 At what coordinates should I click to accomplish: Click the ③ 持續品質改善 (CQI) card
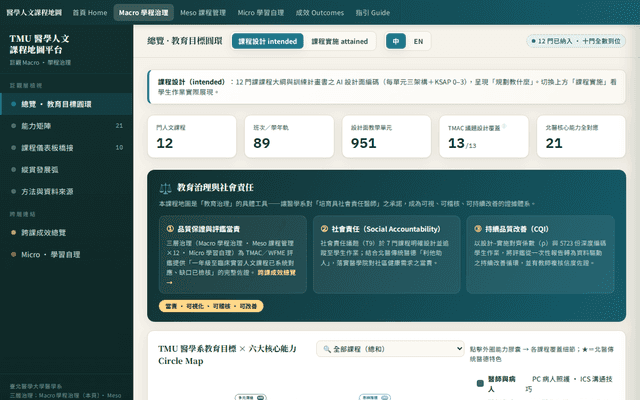(x=540, y=254)
